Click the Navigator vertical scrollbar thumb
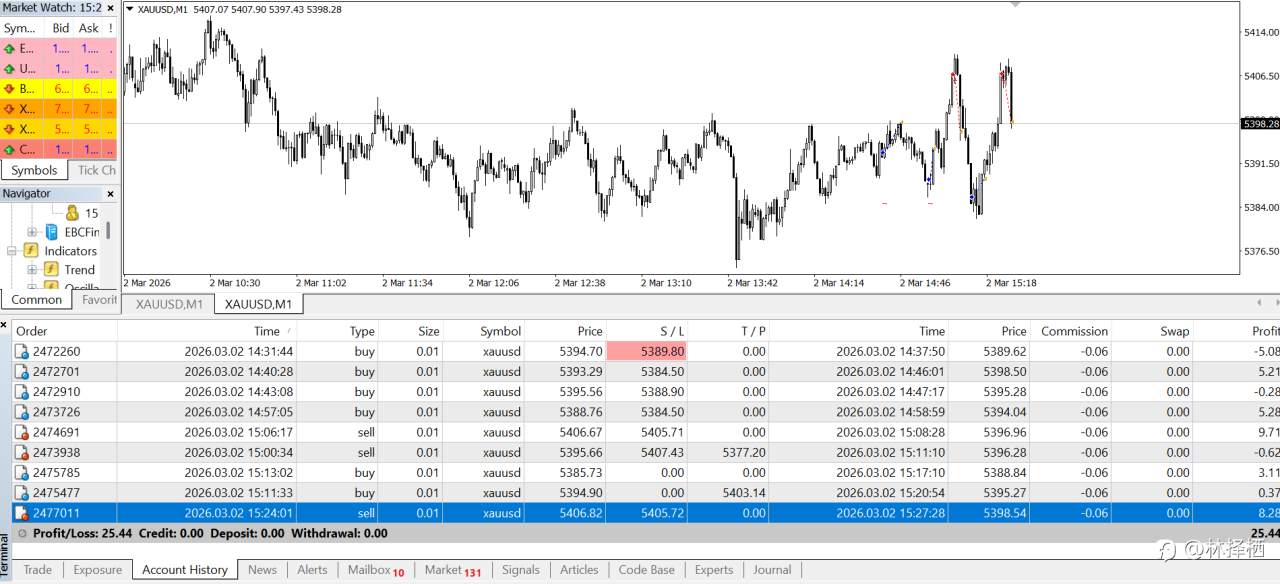Image resolution: width=1280 pixels, height=584 pixels. tap(108, 230)
